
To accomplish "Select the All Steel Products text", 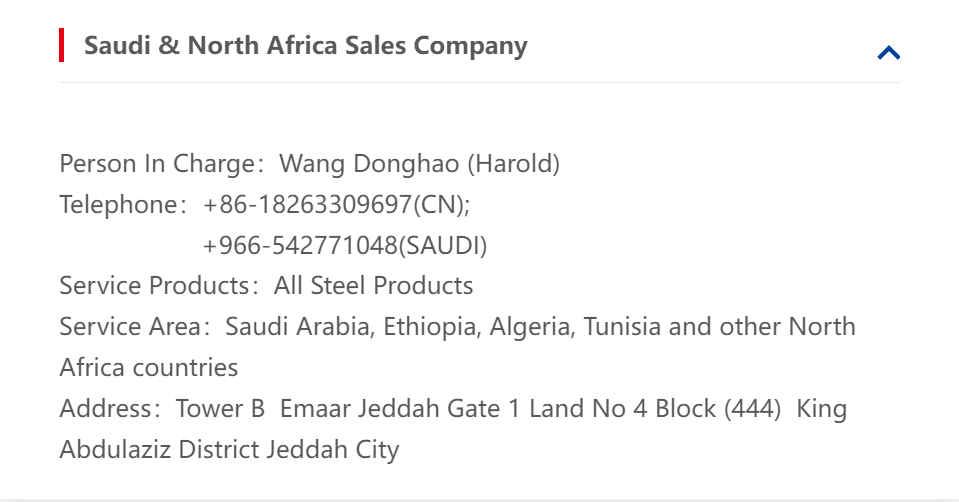I will (373, 287).
